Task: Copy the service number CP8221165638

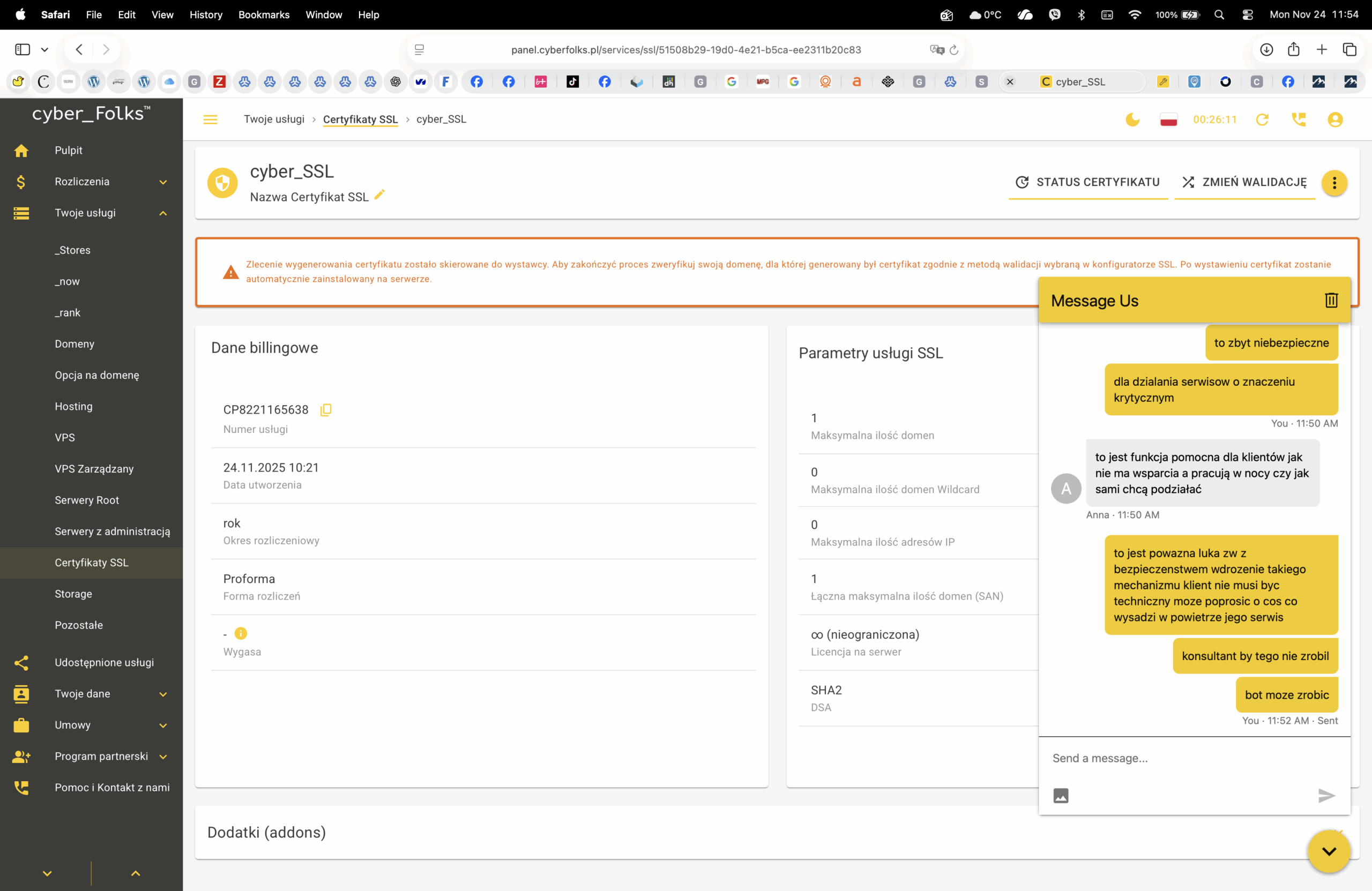Action: [326, 410]
